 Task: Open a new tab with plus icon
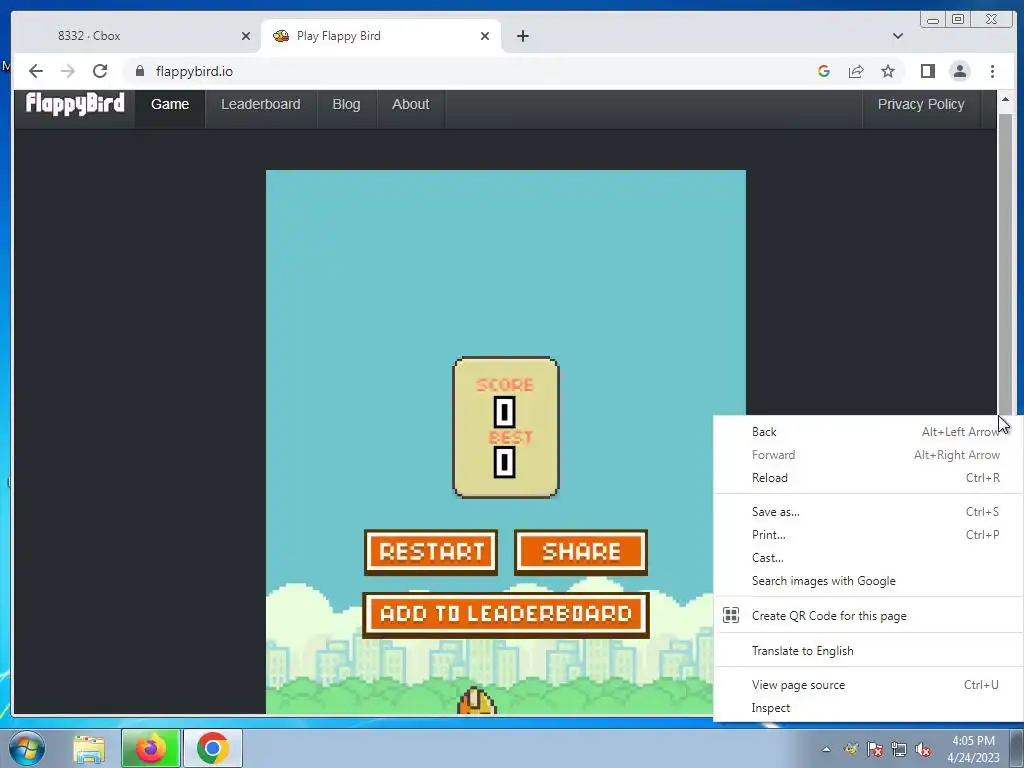522,36
